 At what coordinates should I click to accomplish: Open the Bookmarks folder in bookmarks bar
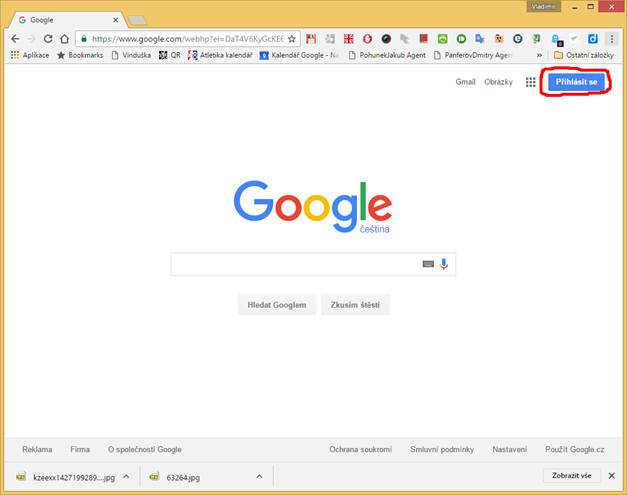(80, 55)
